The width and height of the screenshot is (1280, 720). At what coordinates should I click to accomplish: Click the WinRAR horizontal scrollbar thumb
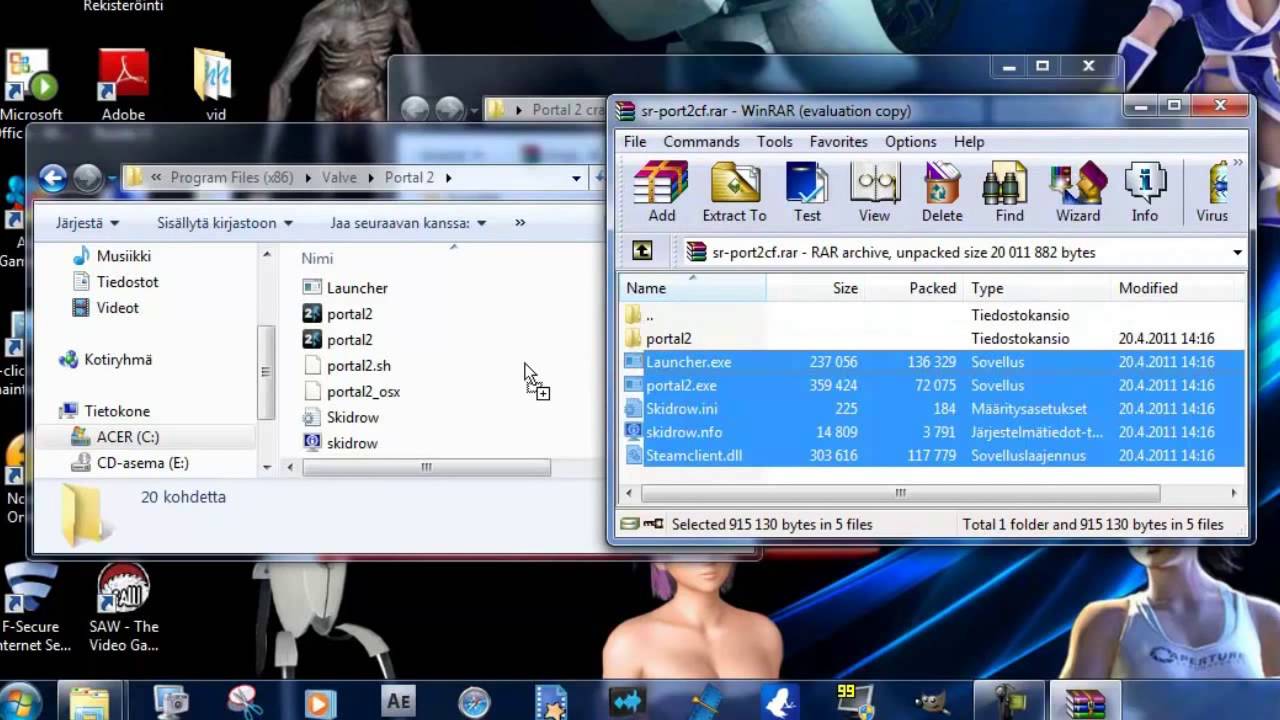coord(900,493)
